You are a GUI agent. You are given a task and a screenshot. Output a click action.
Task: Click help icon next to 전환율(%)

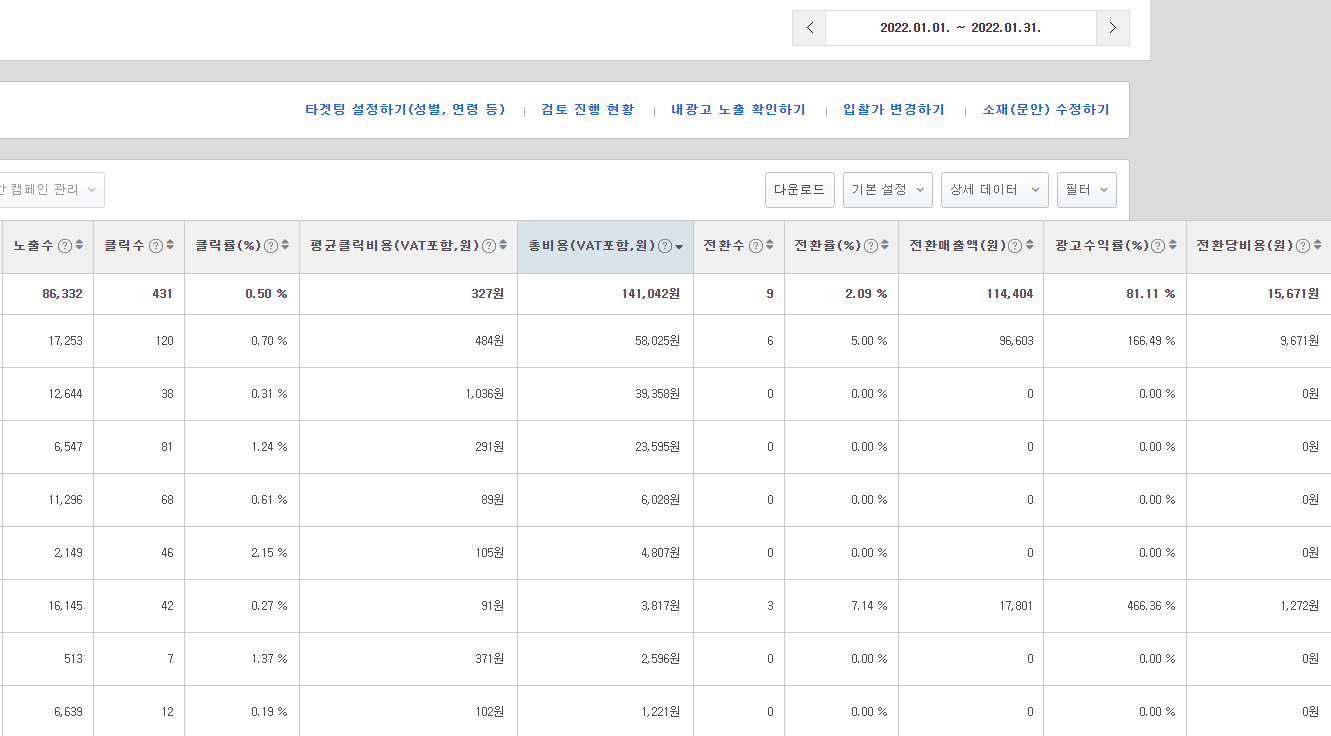870,246
